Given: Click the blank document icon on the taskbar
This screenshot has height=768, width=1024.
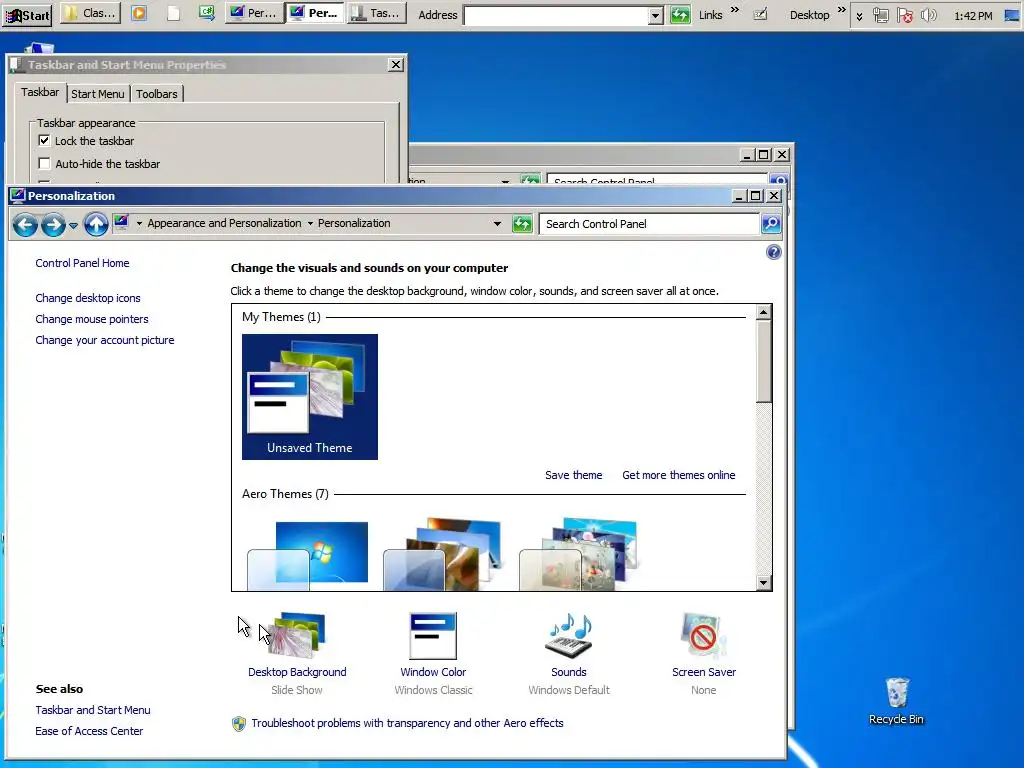Looking at the screenshot, I should point(173,14).
